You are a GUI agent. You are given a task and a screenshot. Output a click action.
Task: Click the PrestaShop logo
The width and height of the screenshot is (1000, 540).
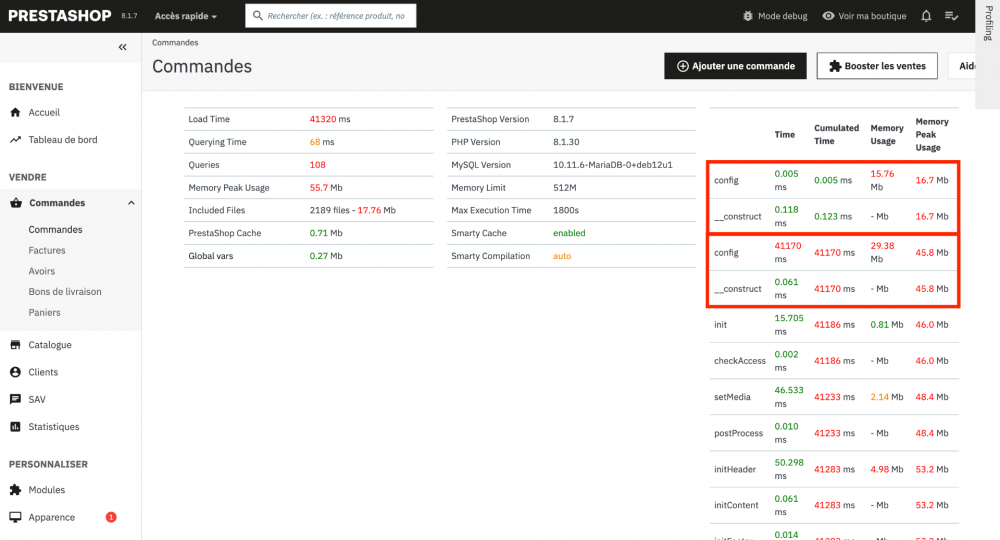pos(59,16)
